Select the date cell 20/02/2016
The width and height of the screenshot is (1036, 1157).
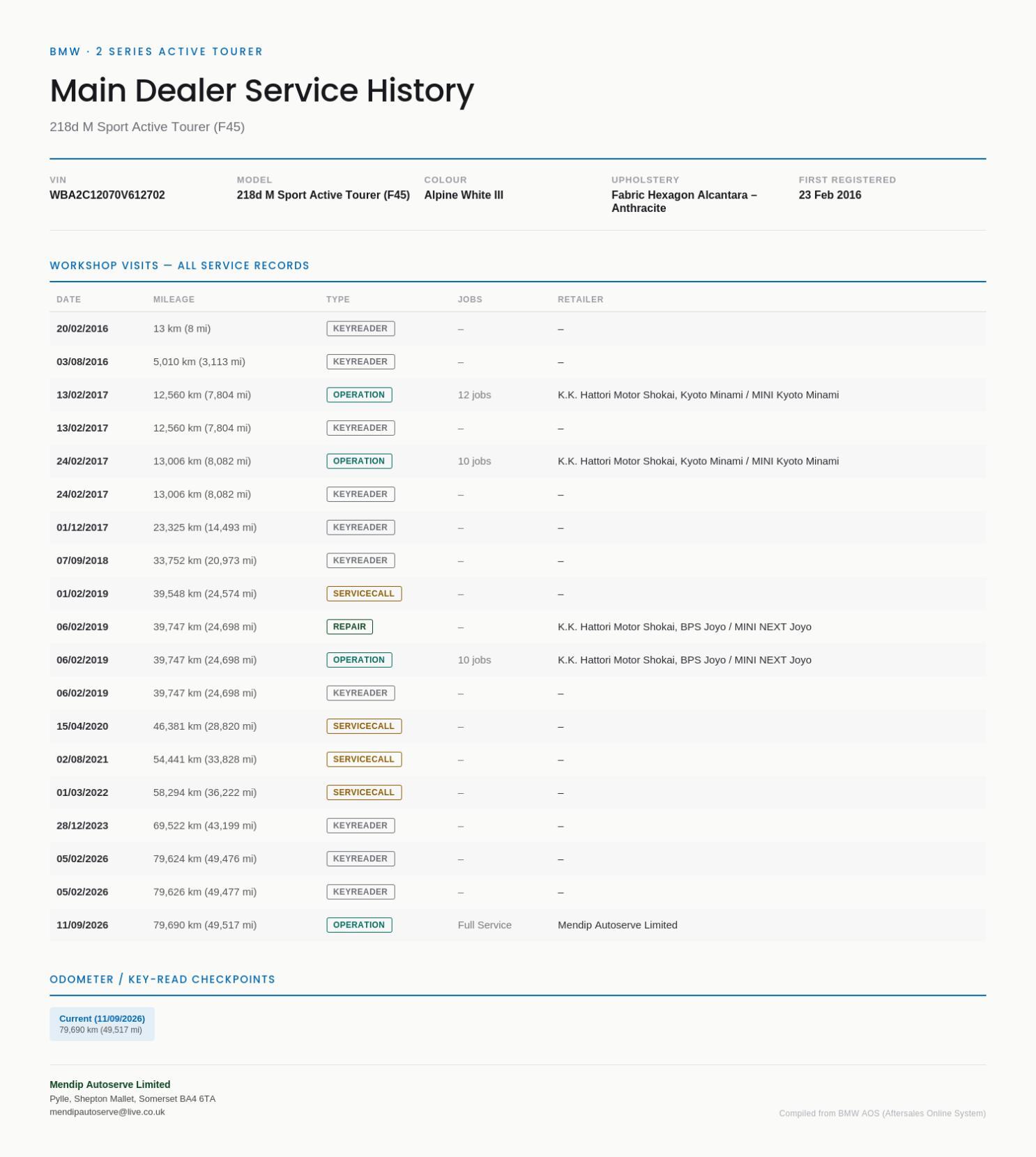click(x=82, y=328)
